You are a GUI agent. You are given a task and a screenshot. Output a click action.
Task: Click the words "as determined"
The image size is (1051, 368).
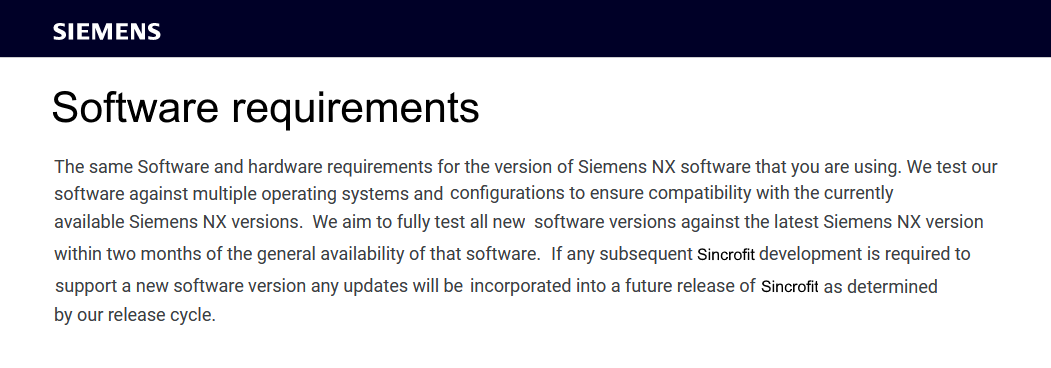(x=880, y=287)
